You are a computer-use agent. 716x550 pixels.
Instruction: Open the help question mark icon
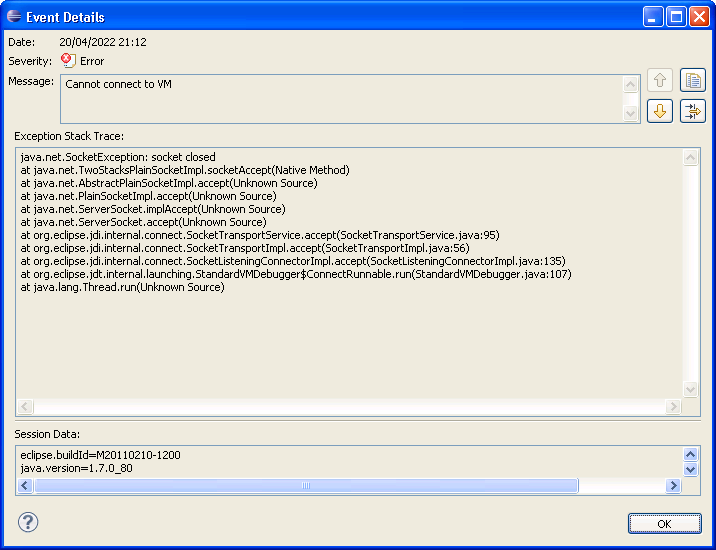click(x=28, y=522)
